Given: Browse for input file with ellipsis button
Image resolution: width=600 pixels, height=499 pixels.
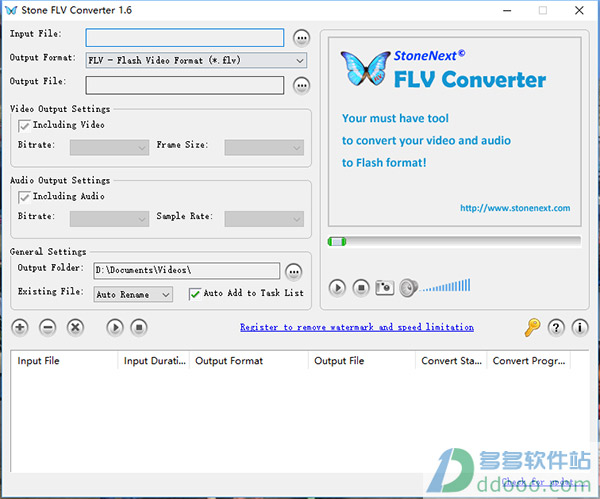Looking at the screenshot, I should click(302, 38).
